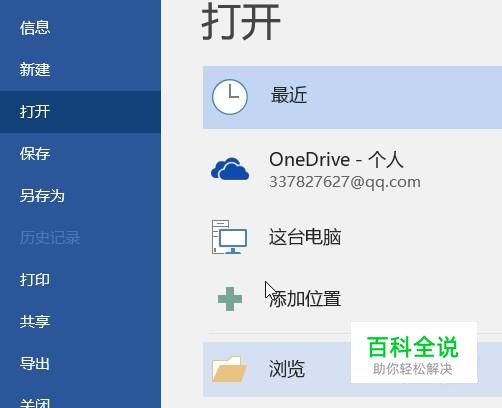Screen dimensions: 502x408
Task: Open 导出 (Export) in the sidebar
Action: click(x=80, y=364)
